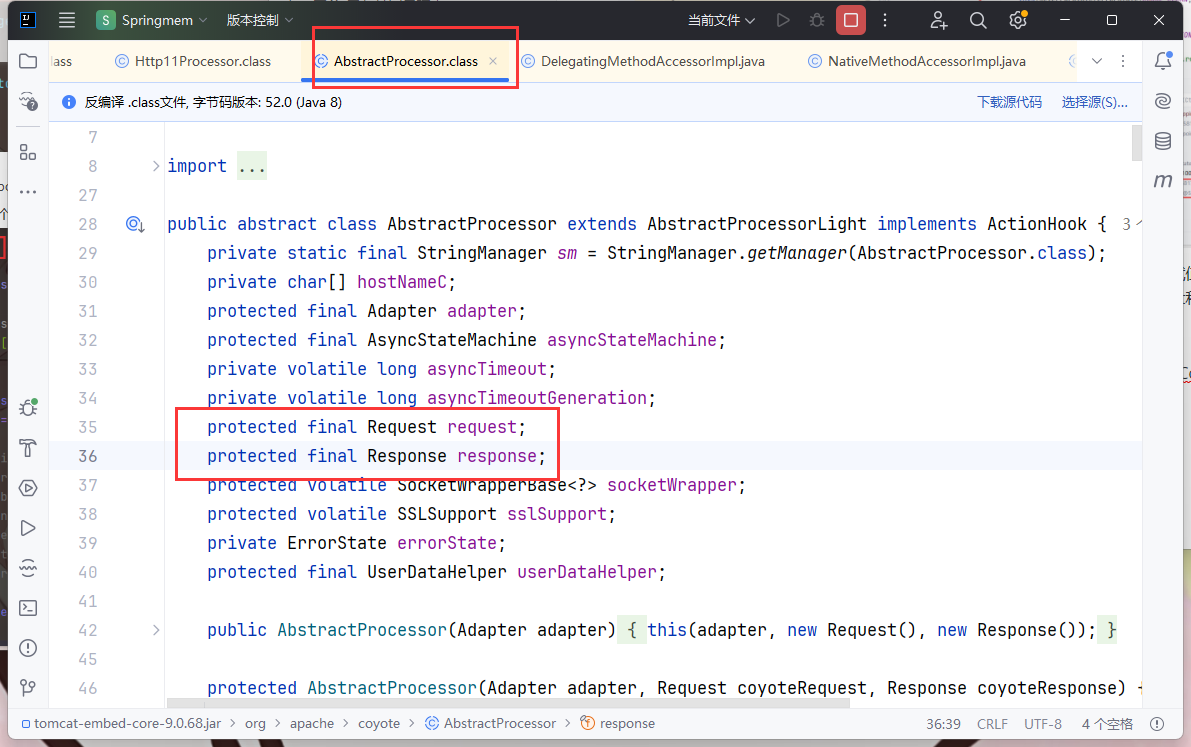Open the Git tool window
This screenshot has height=747, width=1191.
[x=28, y=688]
